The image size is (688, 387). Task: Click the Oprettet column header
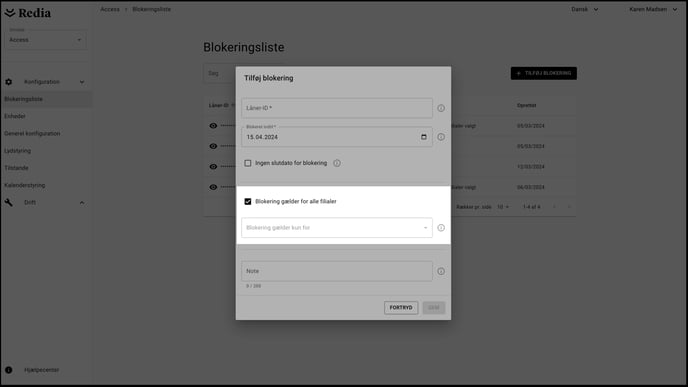click(x=527, y=105)
